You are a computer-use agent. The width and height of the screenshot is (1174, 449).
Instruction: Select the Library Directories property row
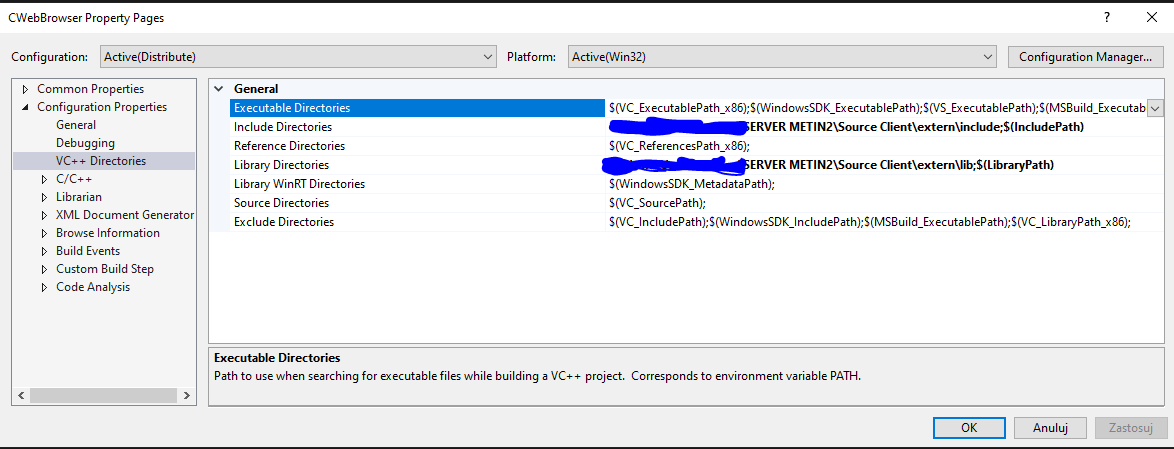pyautogui.click(x=281, y=165)
